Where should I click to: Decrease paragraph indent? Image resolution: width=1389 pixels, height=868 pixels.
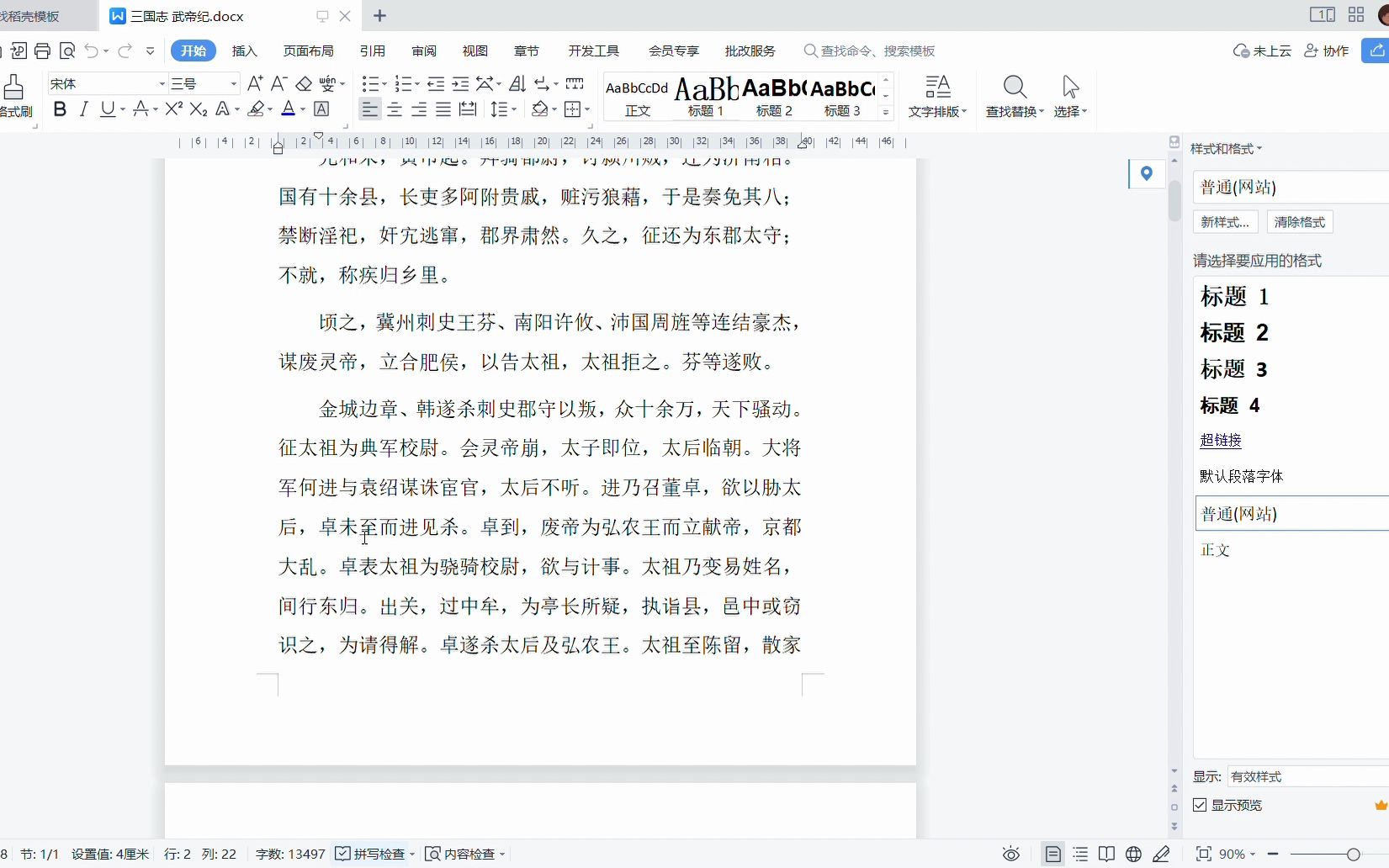[x=436, y=83]
